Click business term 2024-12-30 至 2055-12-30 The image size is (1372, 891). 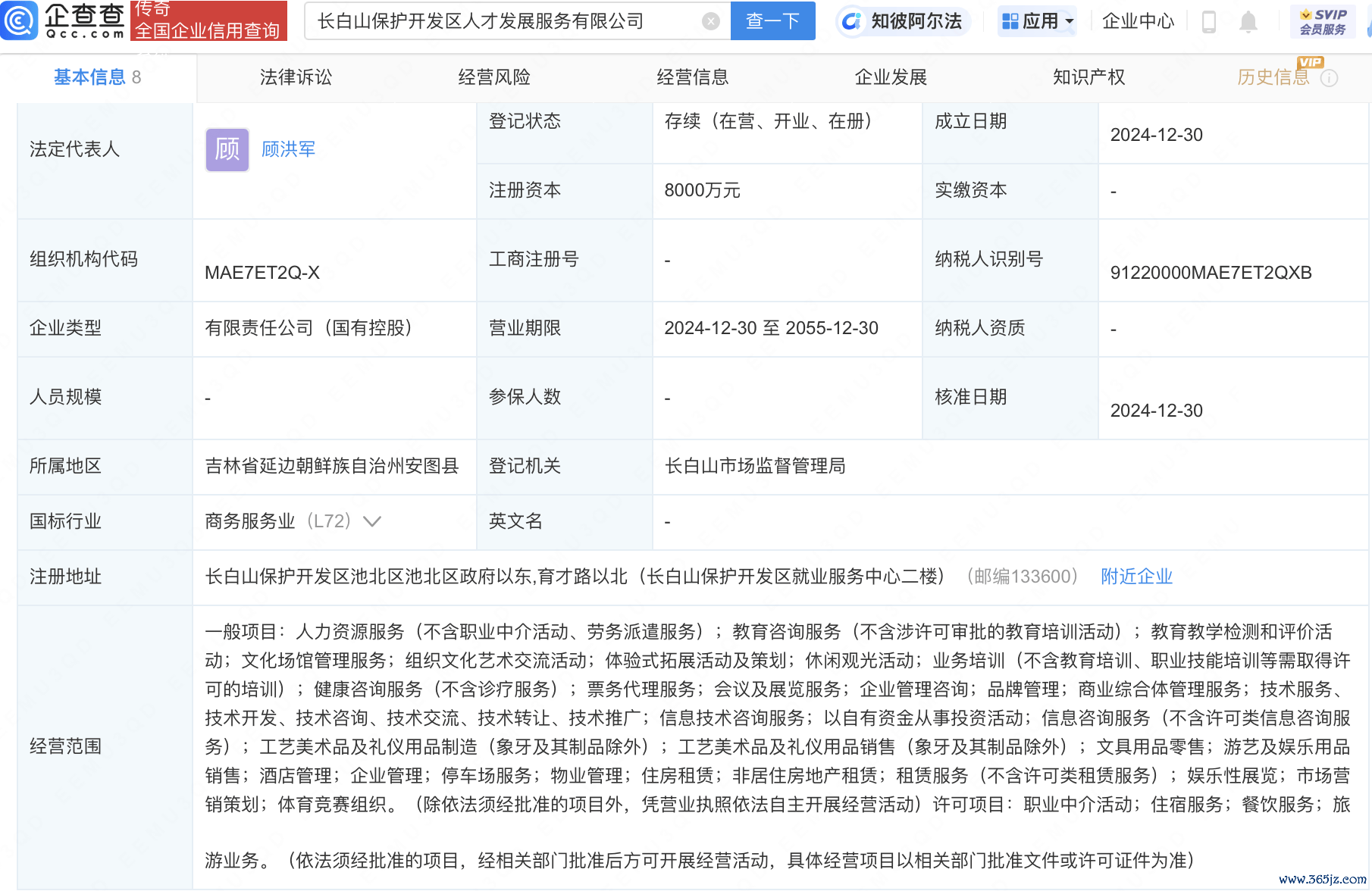771,328
